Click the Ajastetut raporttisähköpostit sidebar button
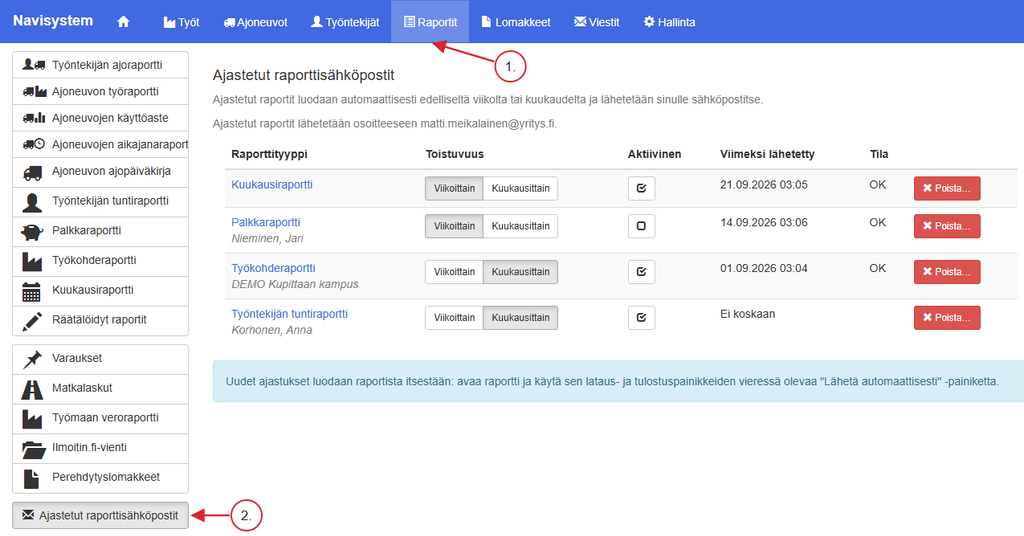The width and height of the screenshot is (1024, 536). [101, 515]
